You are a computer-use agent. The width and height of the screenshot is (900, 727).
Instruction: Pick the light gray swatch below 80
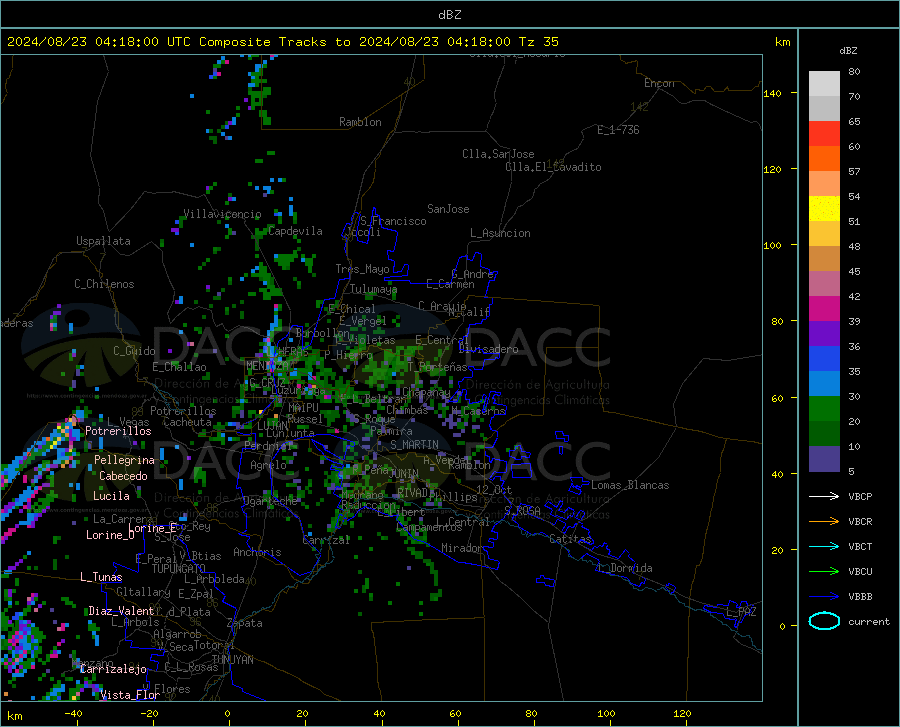tap(824, 84)
